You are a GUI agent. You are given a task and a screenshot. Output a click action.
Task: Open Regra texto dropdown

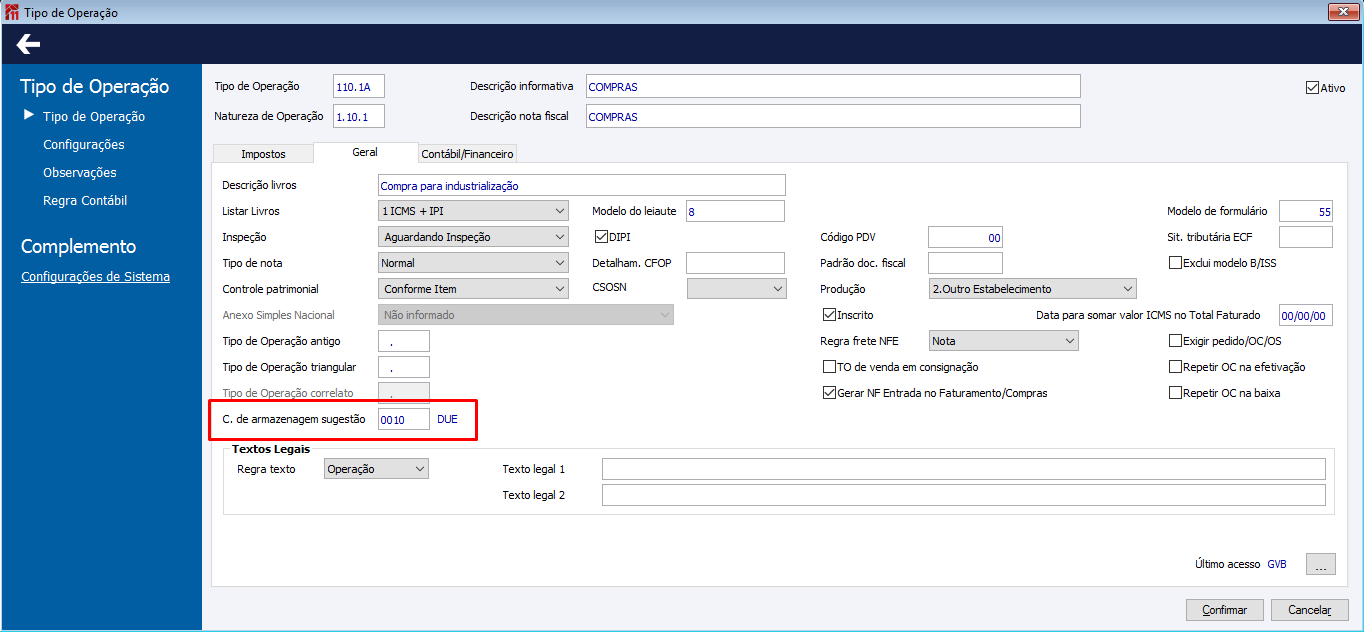pyautogui.click(x=376, y=469)
